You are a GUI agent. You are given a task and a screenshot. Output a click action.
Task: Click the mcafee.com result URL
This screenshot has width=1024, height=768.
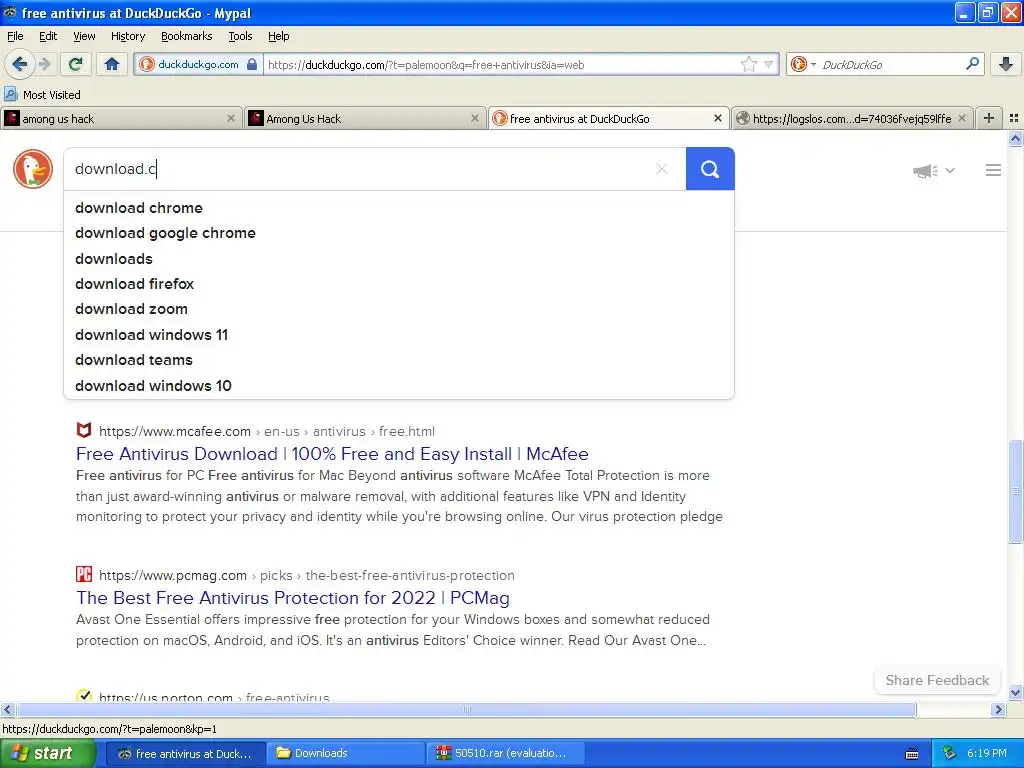click(x=266, y=431)
